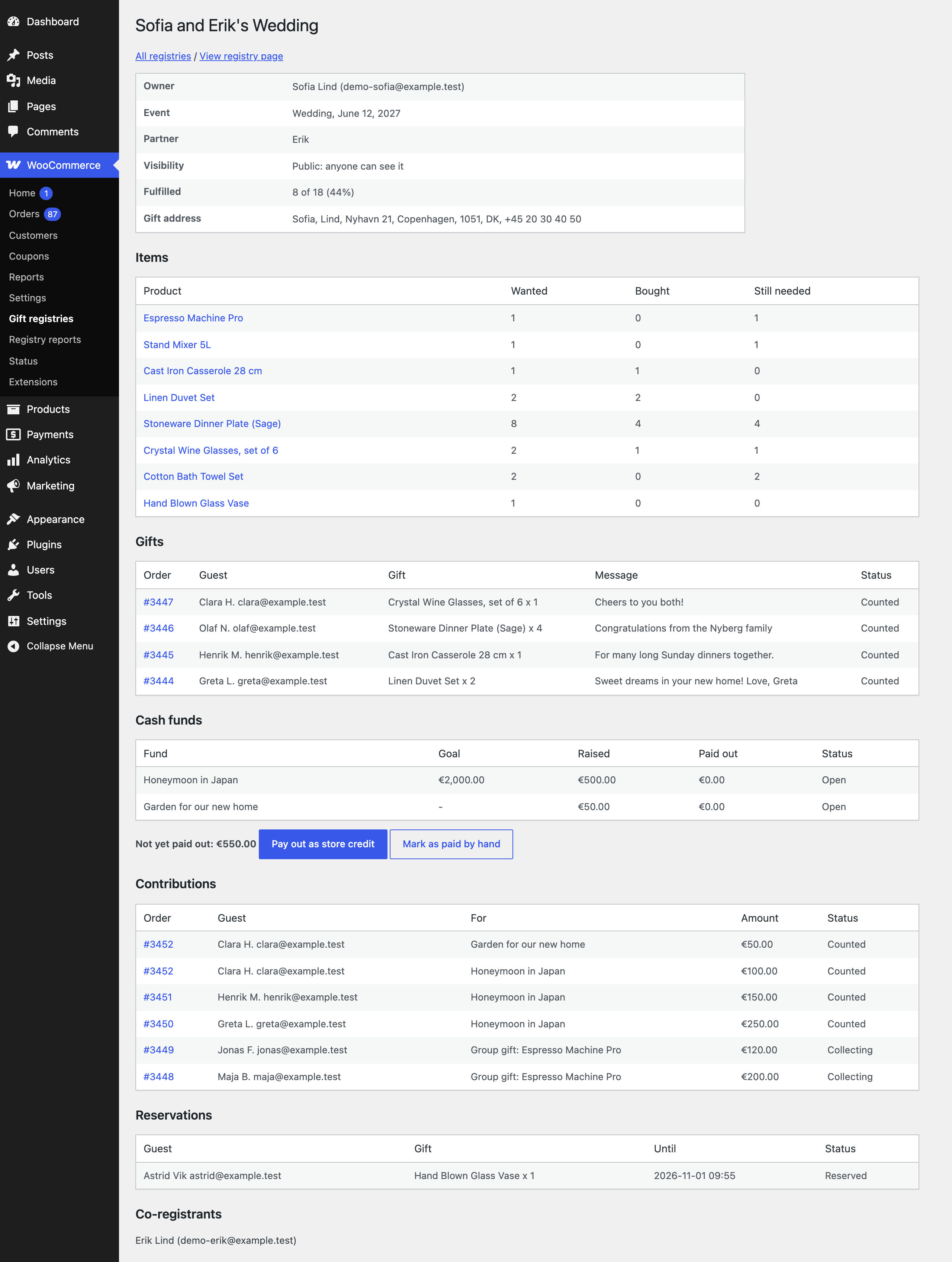Viewport: 952px width, 1262px height.
Task: Open the Media library icon
Action: 14,80
